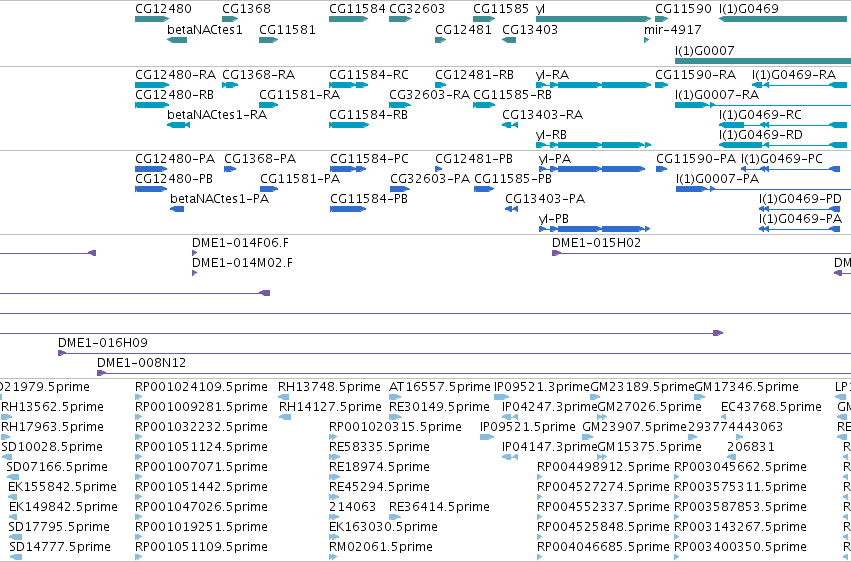Viewport: 851px width, 562px height.
Task: Select the l(1)G0469 gene bar
Action: coord(785,19)
